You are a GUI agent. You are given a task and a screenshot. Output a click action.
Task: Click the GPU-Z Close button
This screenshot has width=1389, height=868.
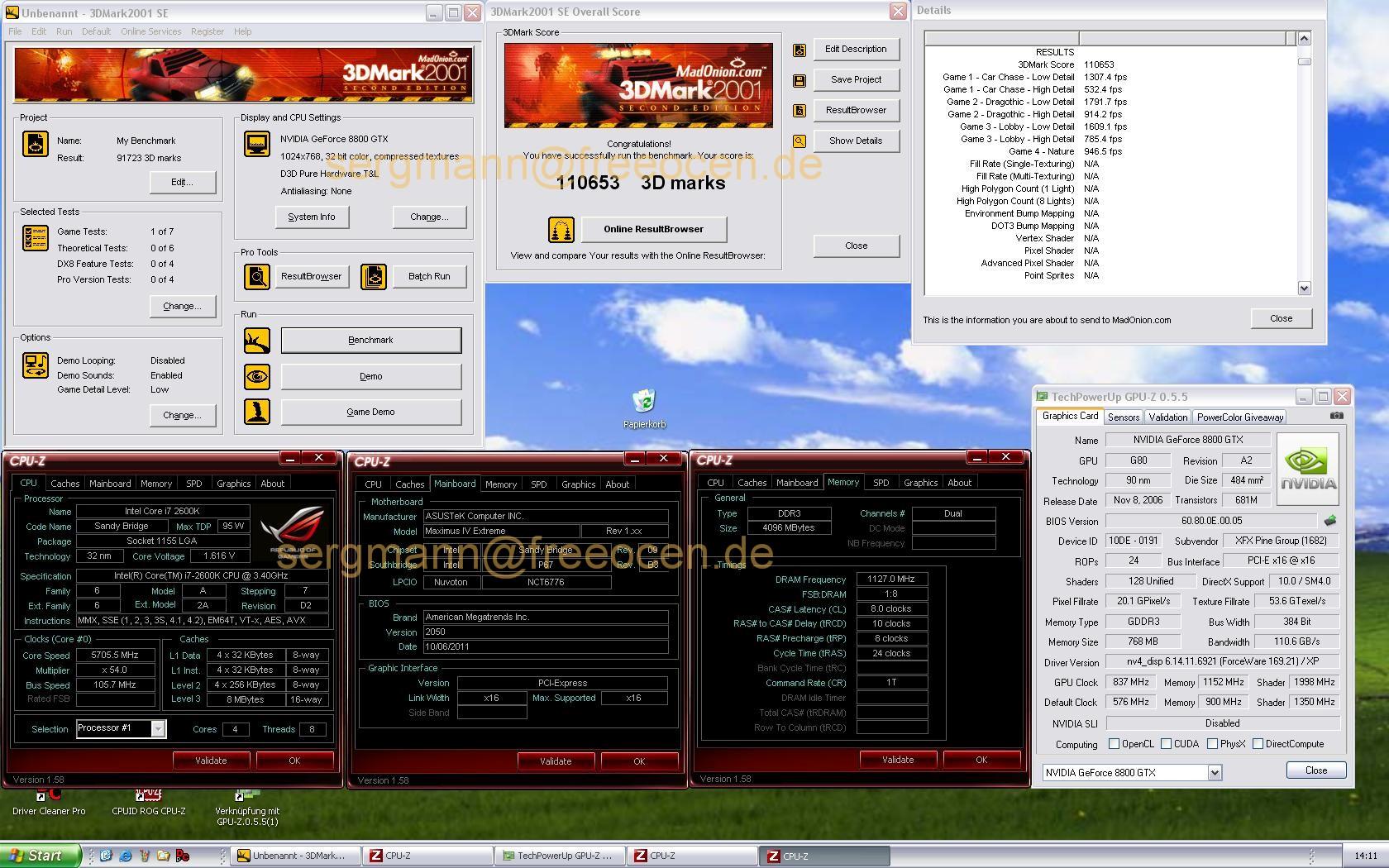(x=1316, y=770)
